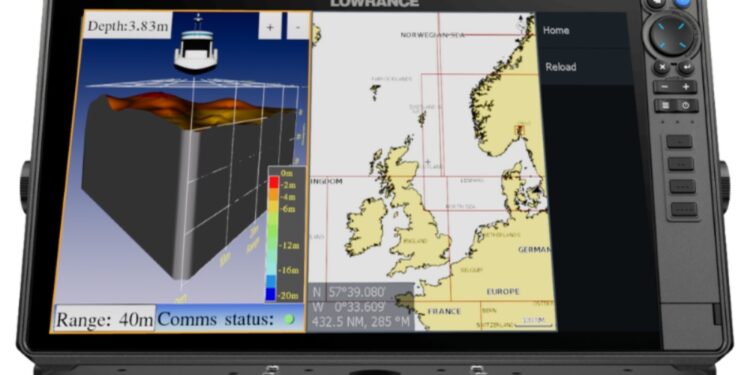The height and width of the screenshot is (375, 750).
Task: Click the small orange chart box in Norway
Action: [519, 129]
